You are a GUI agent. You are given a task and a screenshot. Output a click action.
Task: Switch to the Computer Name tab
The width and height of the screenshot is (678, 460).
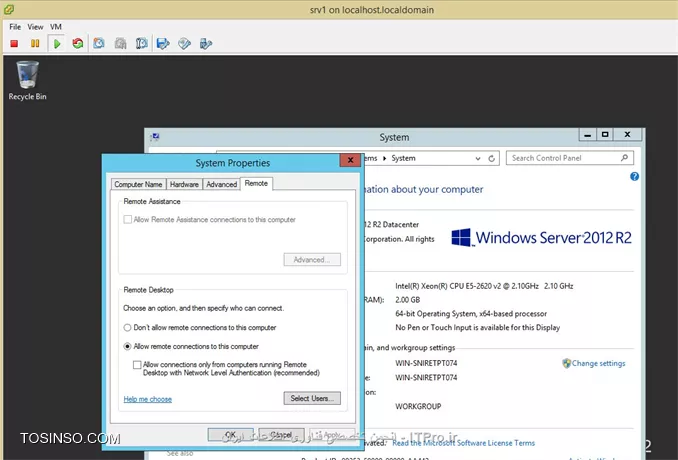pyautogui.click(x=138, y=184)
